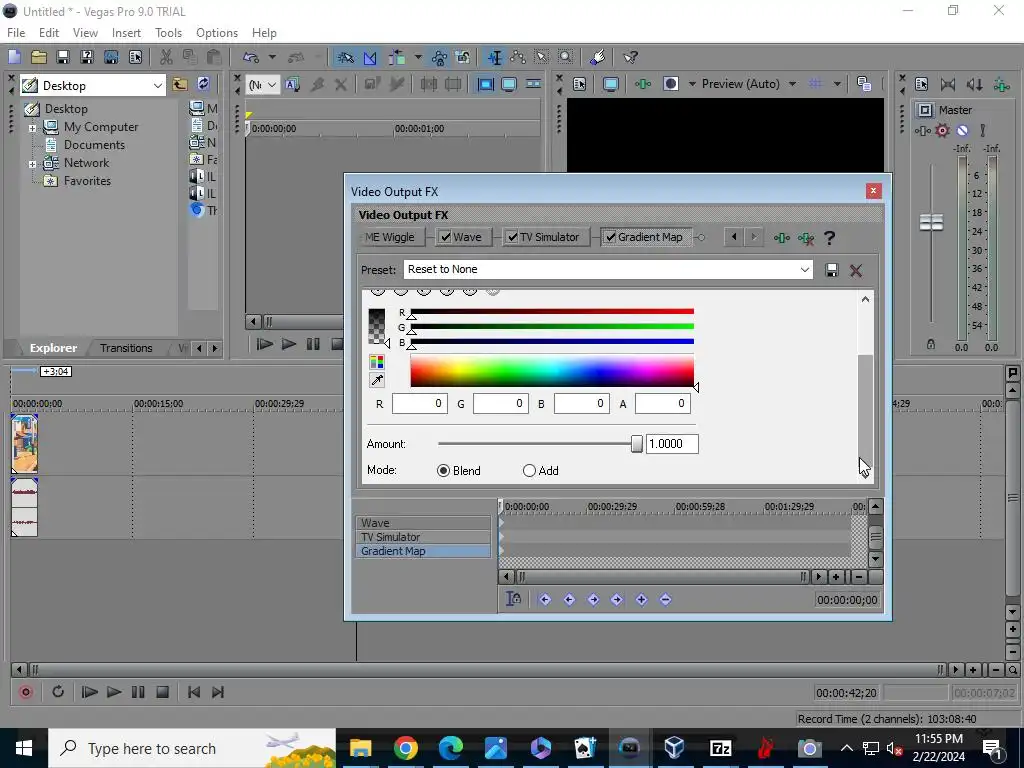Expand the Network tree node

[32, 163]
